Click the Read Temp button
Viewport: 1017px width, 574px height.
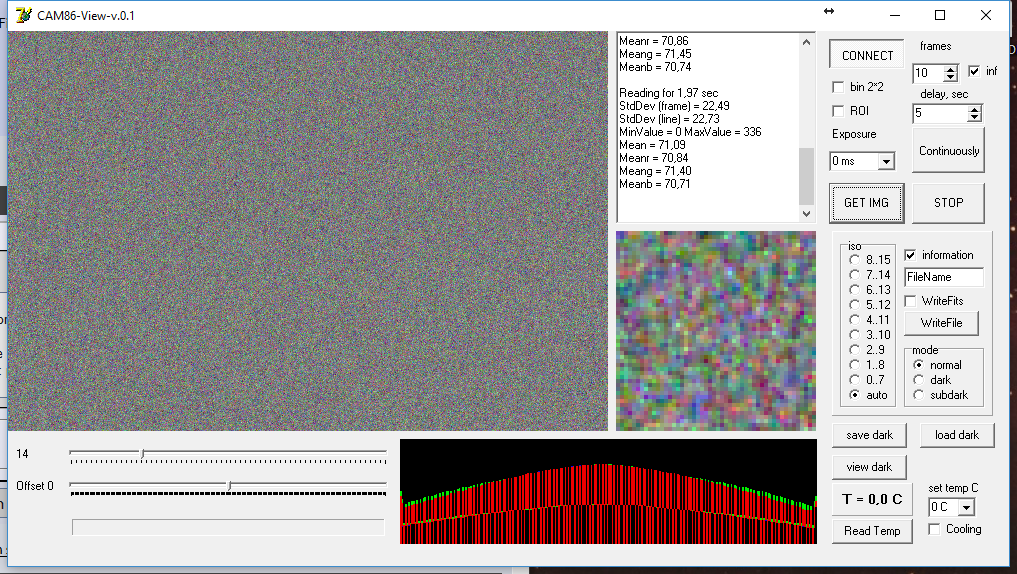(872, 531)
